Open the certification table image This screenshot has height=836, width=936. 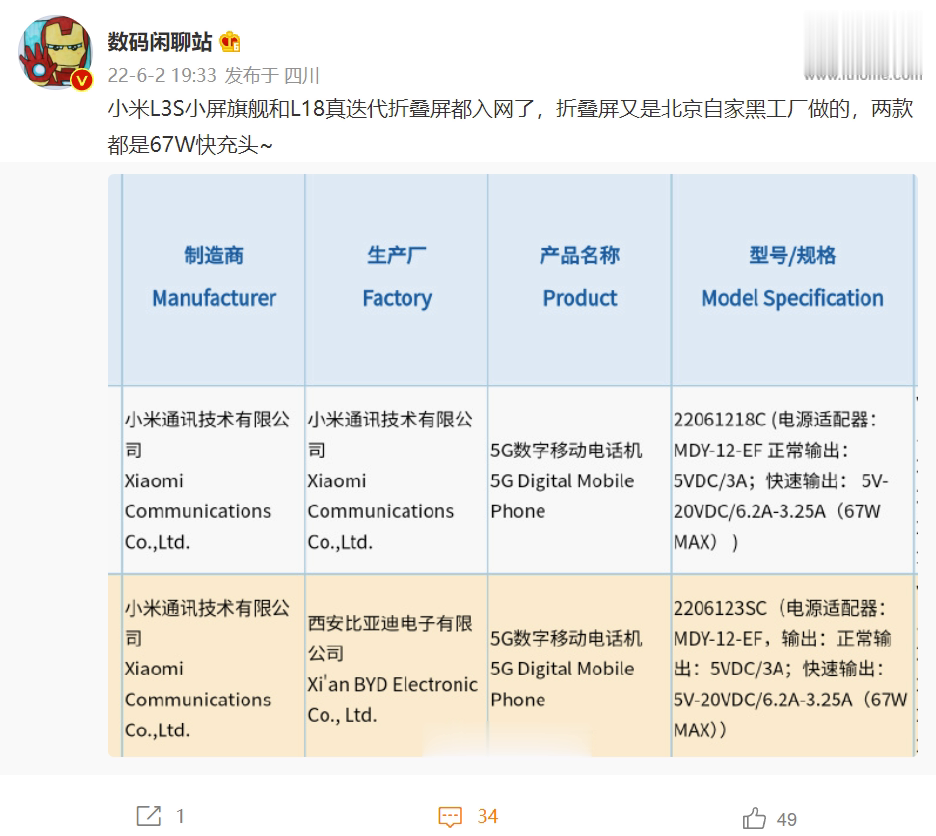click(512, 466)
